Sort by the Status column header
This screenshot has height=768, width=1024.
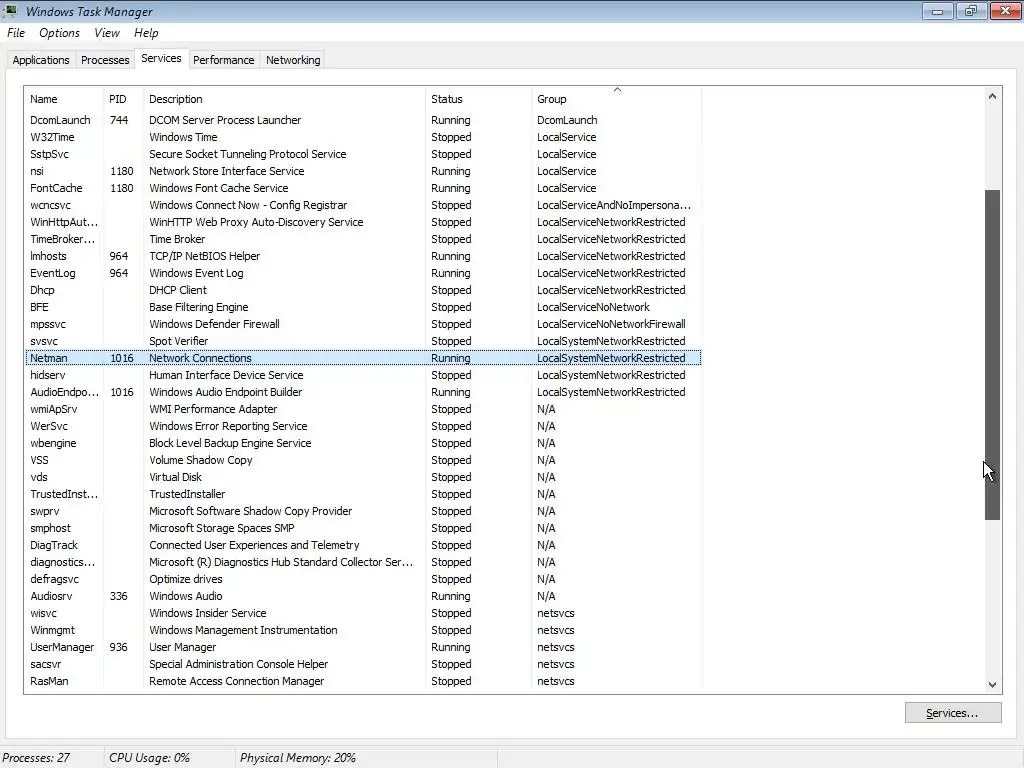(x=478, y=99)
